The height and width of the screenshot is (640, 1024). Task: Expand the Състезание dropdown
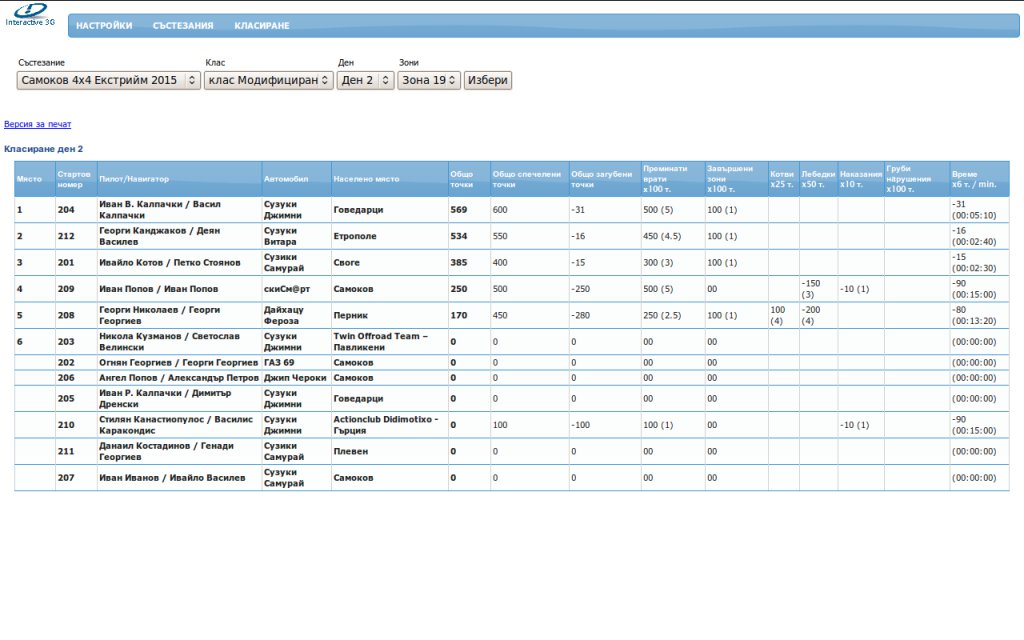[110, 80]
